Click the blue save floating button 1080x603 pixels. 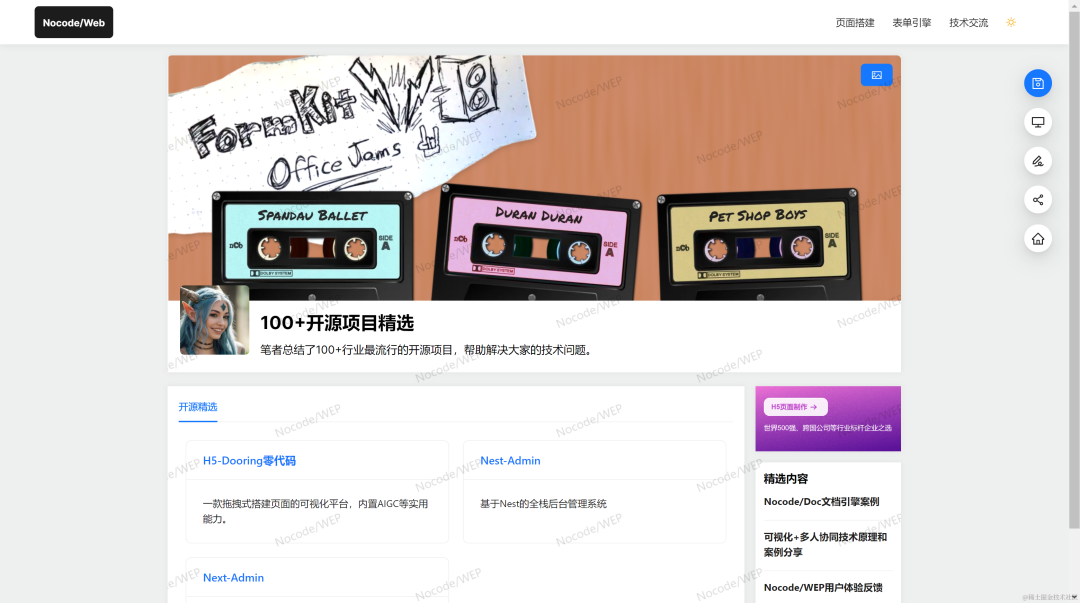click(1037, 83)
